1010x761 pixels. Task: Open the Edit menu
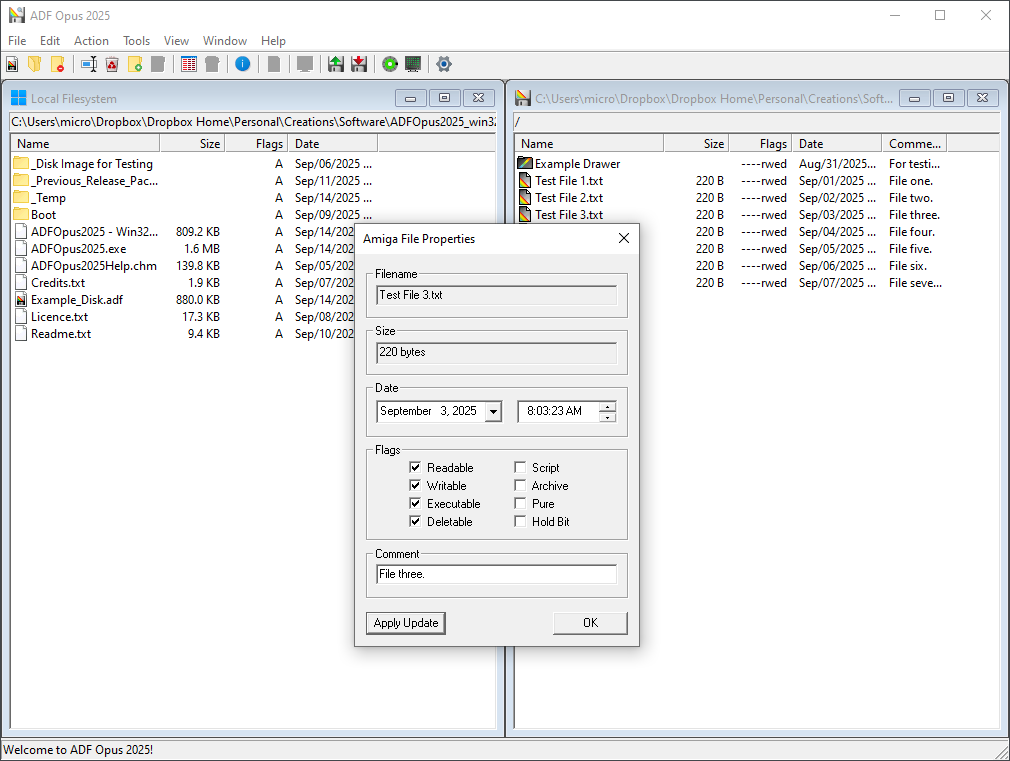click(x=50, y=41)
